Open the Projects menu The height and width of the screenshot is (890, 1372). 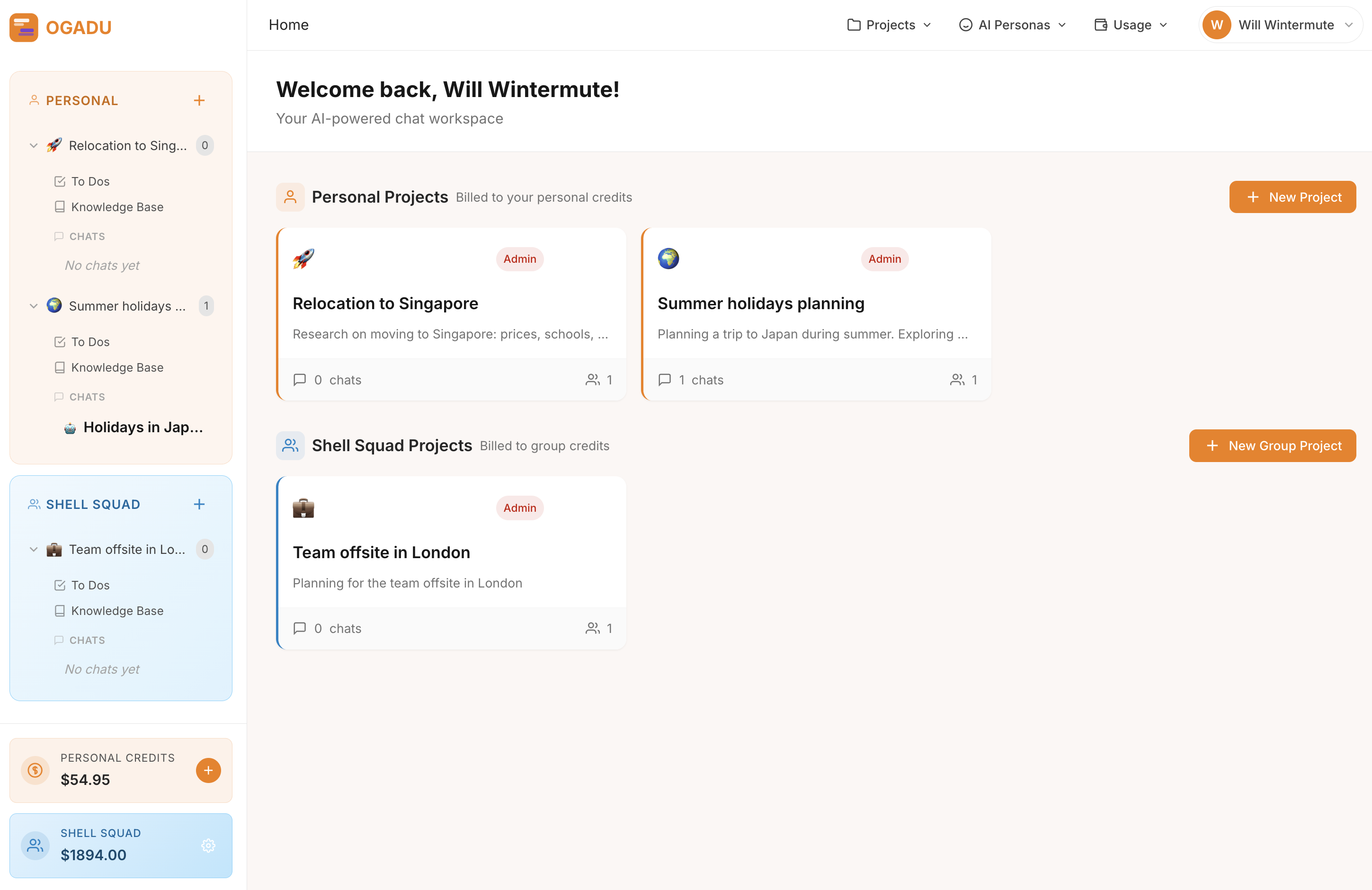click(889, 25)
